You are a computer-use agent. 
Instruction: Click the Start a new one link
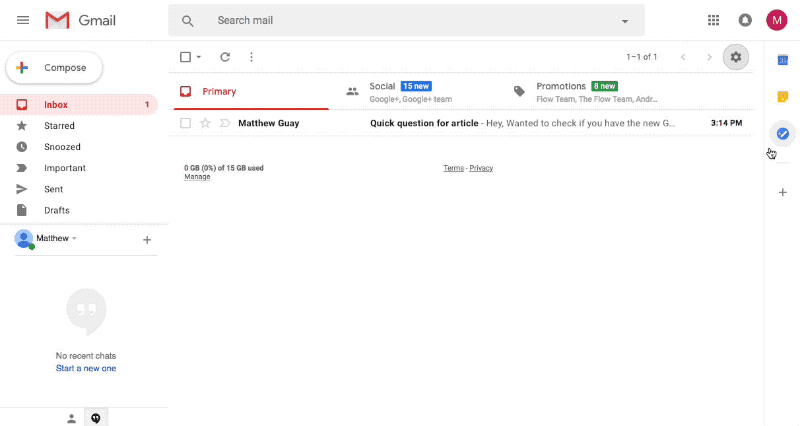tap(86, 369)
